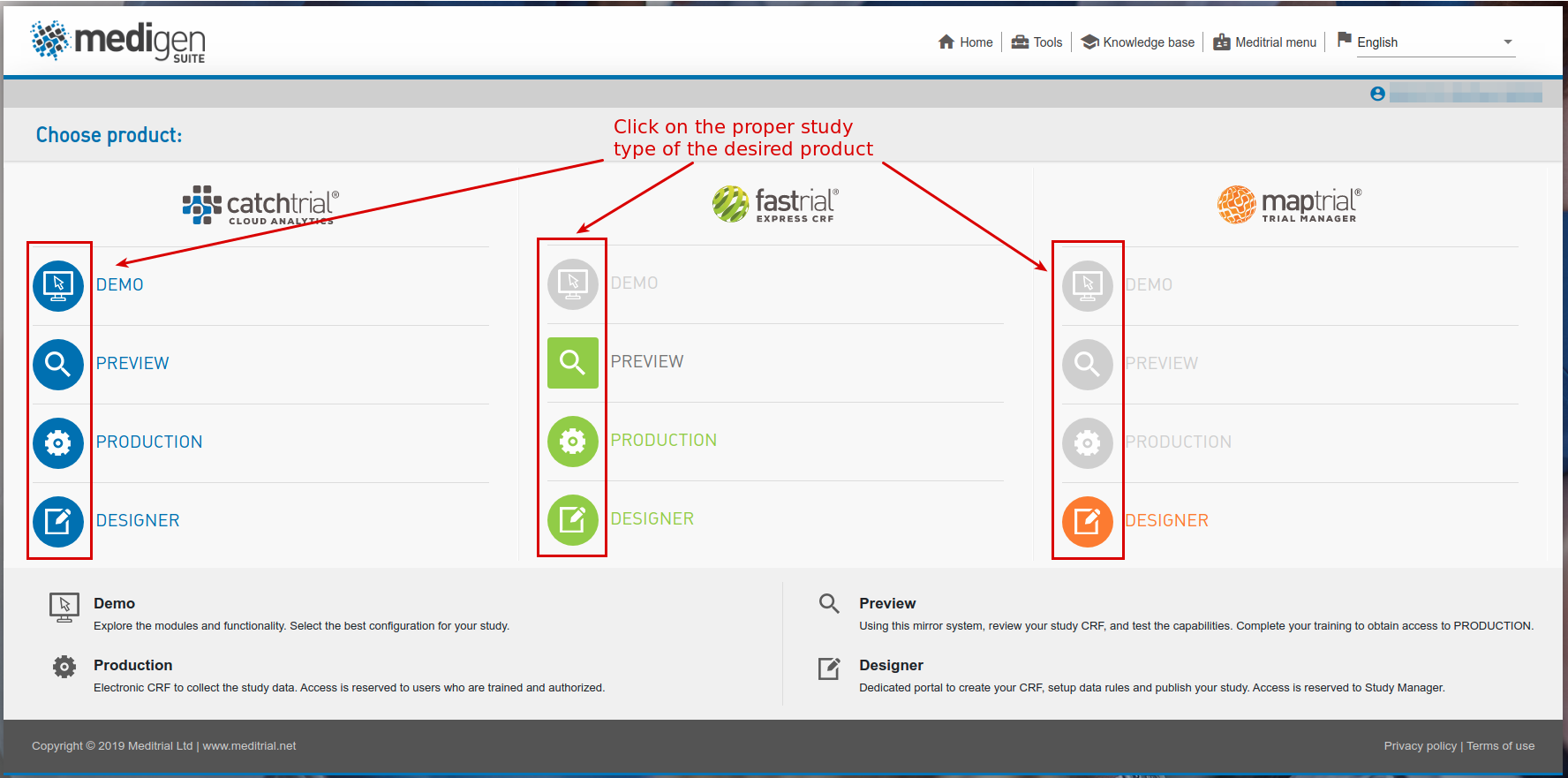This screenshot has height=778, width=1568.
Task: Open the Knowledge base menu item
Action: point(1137,42)
